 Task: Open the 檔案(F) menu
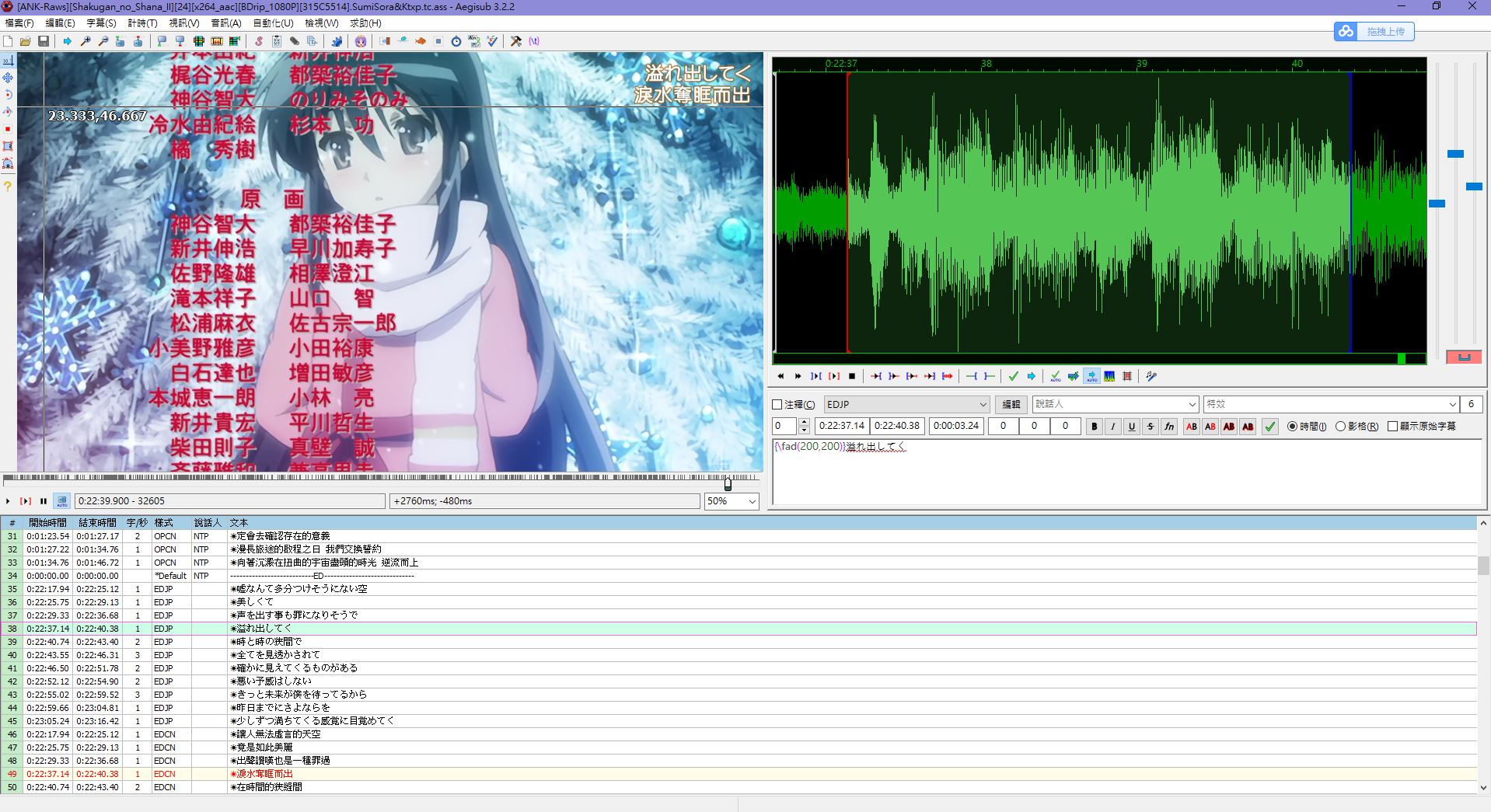coord(19,23)
